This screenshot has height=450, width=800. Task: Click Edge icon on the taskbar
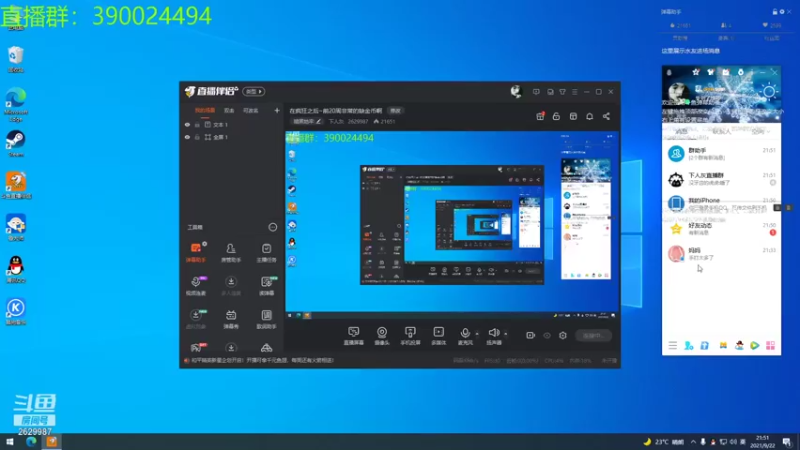click(31, 442)
